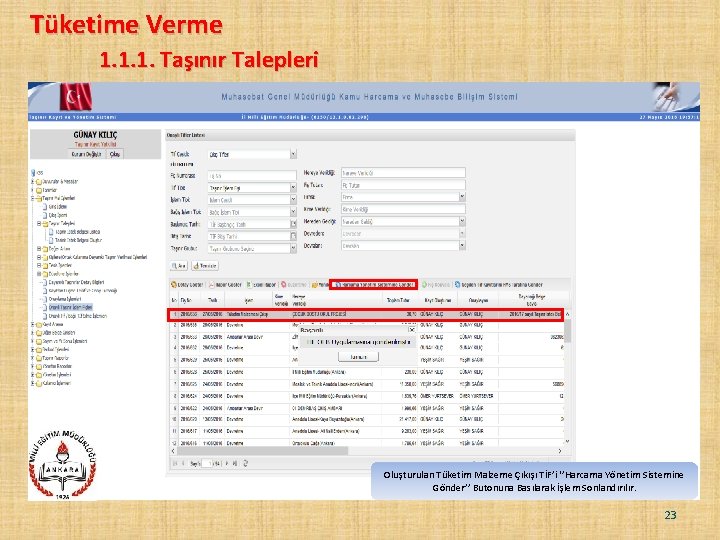Select row 3 Ambarlar Arası Devir
This screenshot has height=540, width=720.
click(x=367, y=337)
